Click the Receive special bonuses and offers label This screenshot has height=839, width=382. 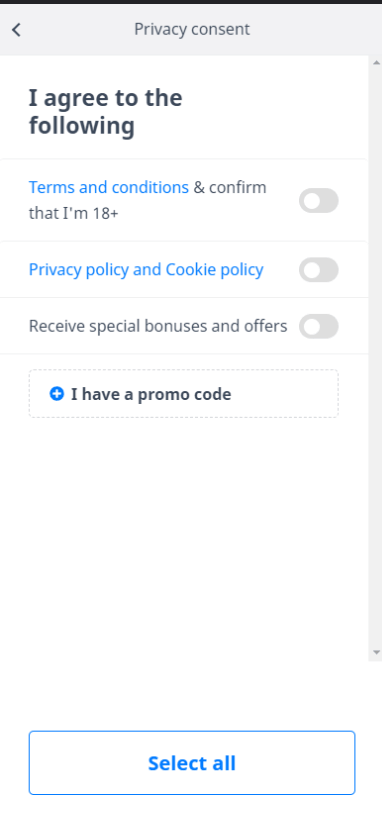click(x=158, y=326)
